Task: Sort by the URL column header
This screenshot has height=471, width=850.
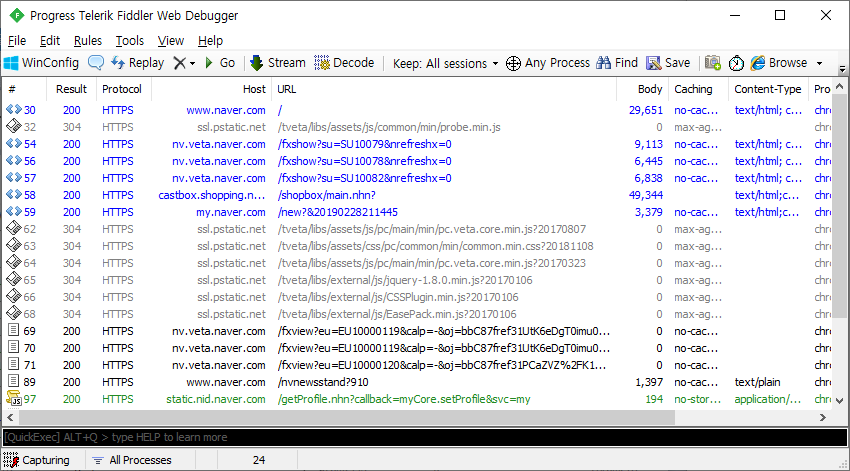Action: point(444,89)
